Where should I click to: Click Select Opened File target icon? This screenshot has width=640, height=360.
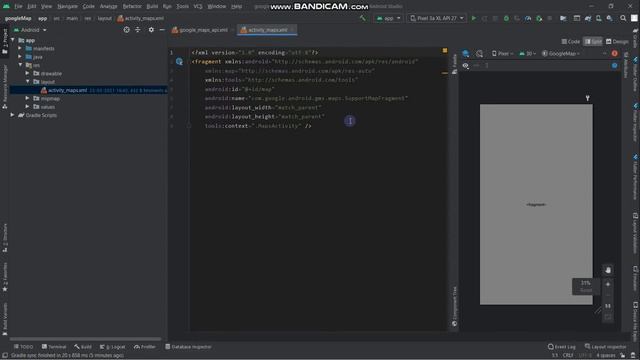coord(127,30)
